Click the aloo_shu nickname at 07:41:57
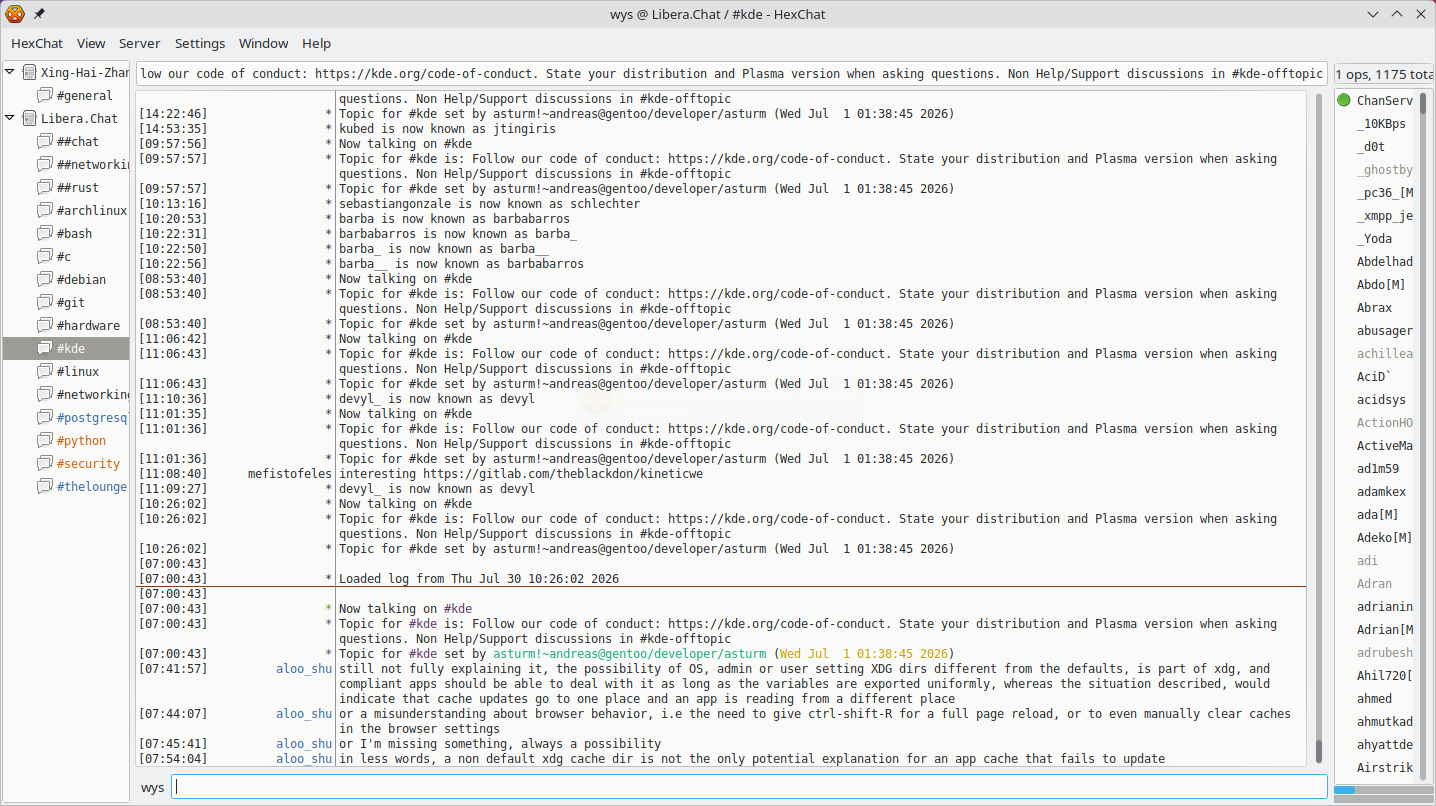The height and width of the screenshot is (806, 1436). (304, 669)
